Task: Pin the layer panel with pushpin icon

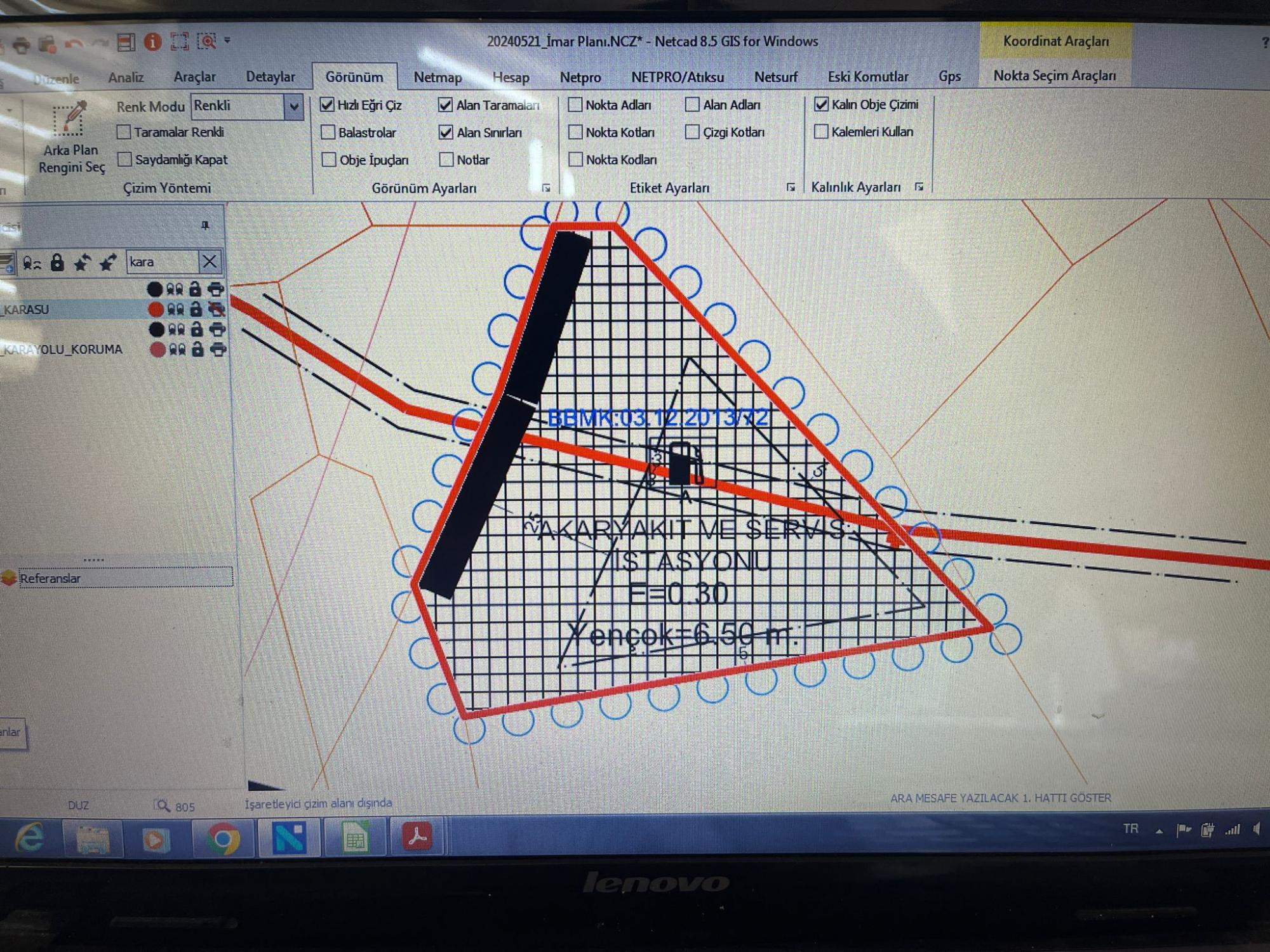Action: point(204,226)
